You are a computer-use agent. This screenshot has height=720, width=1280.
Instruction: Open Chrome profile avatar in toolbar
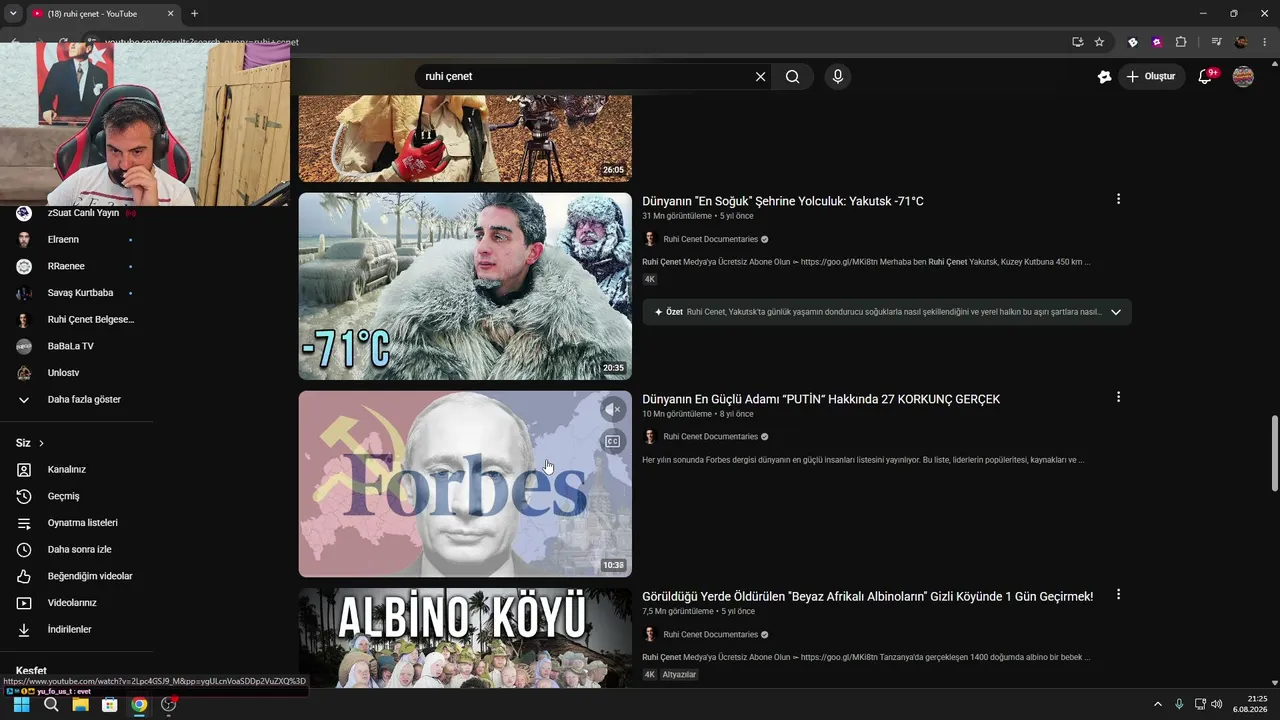point(1241,42)
